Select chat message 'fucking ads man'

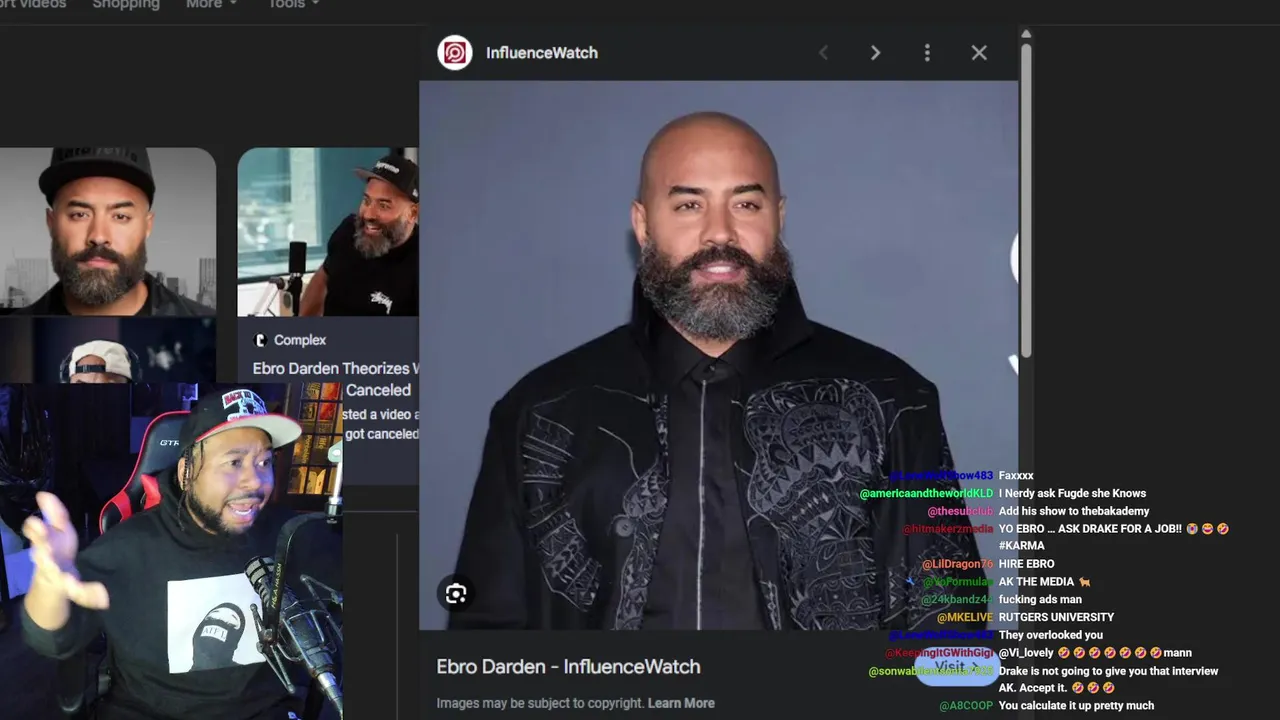point(1040,599)
